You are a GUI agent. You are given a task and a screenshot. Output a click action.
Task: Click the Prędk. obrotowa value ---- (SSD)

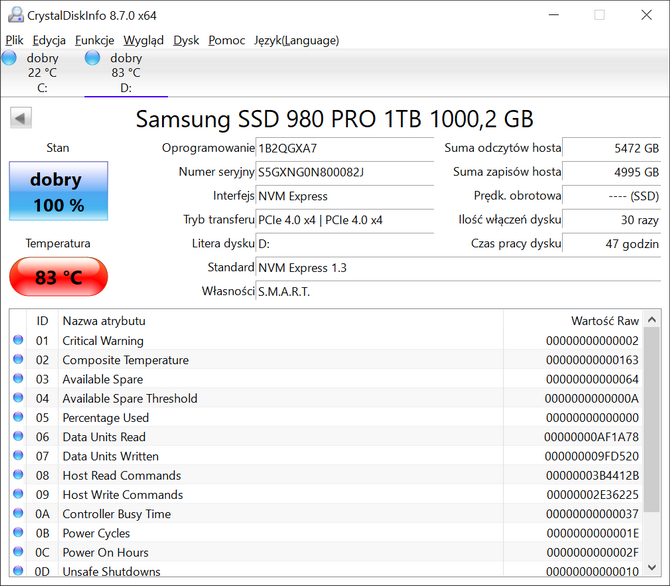(x=611, y=196)
